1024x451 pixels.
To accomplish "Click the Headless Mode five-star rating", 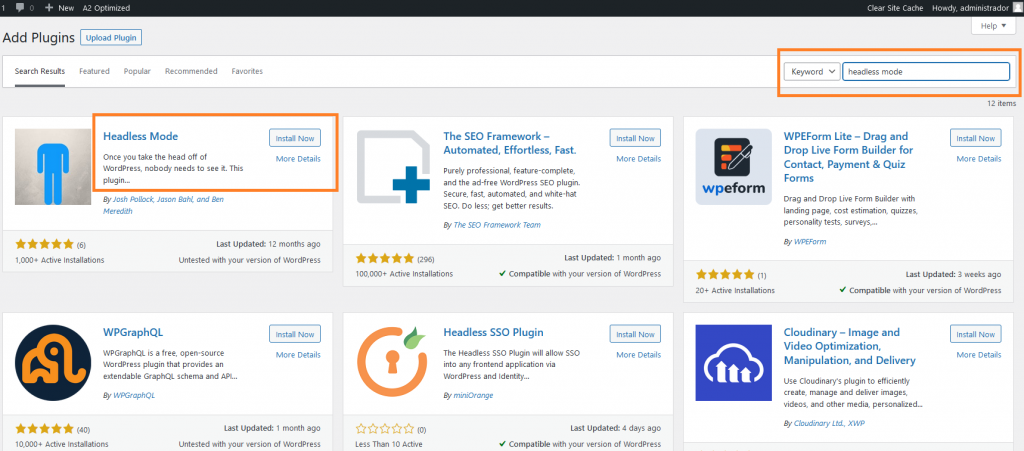I will 44,244.
